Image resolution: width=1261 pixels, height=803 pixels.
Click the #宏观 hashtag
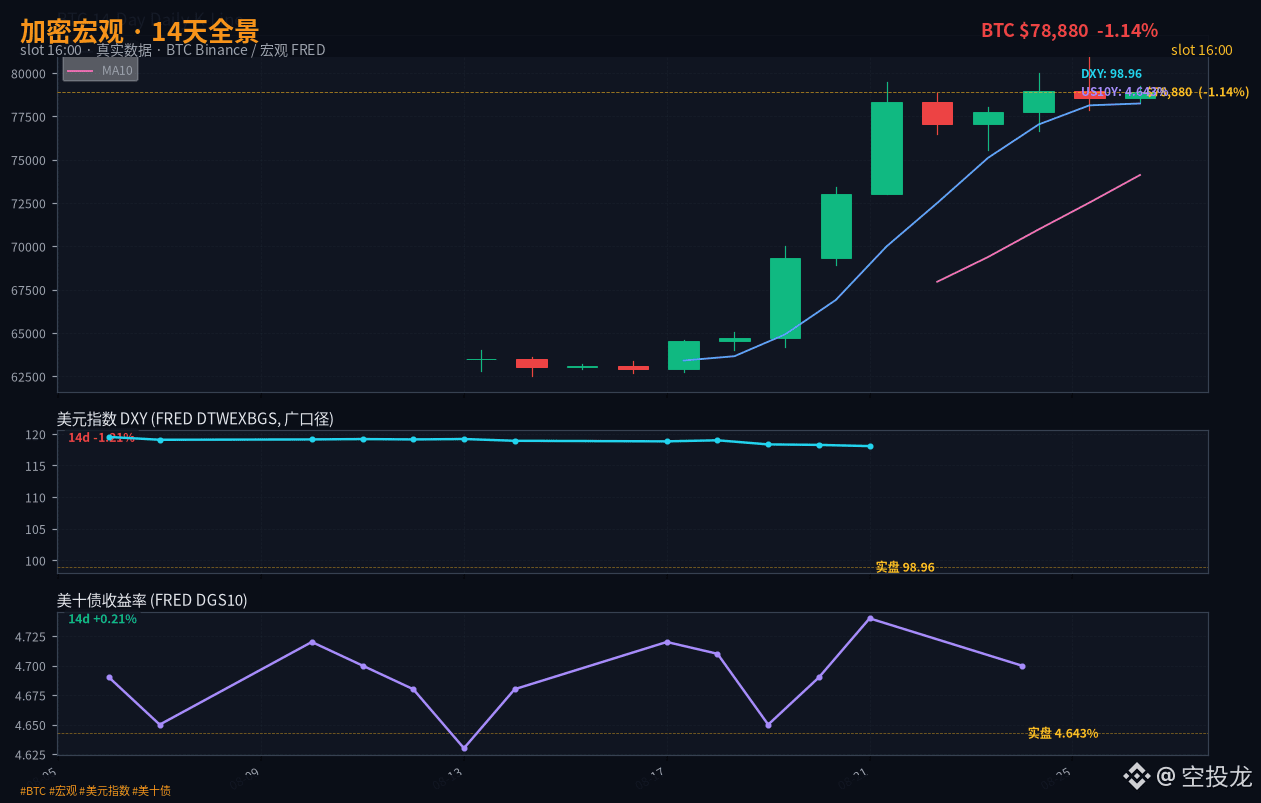click(63, 791)
